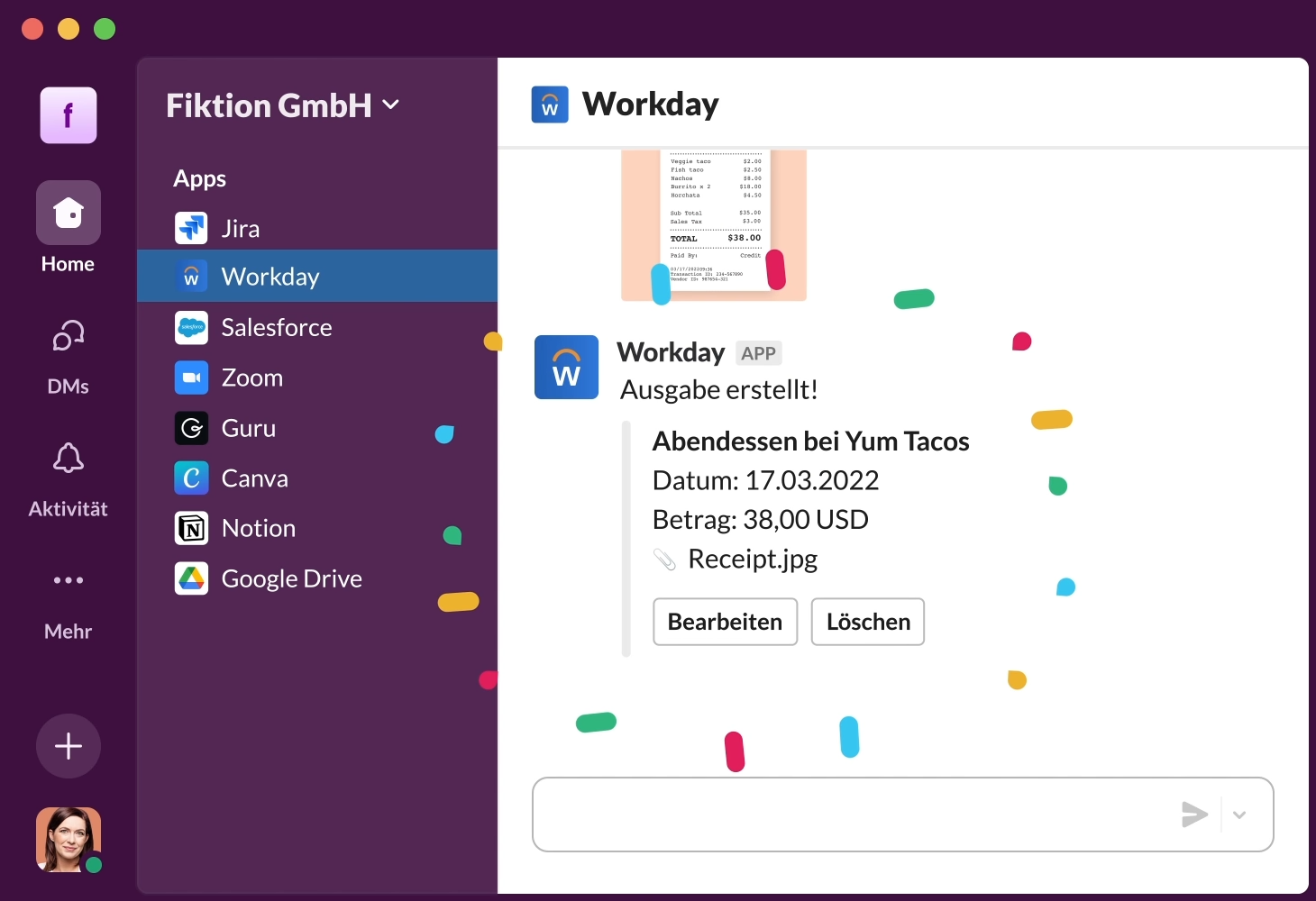Select Notion in the Apps list
This screenshot has height=901, width=1316.
[x=317, y=528]
